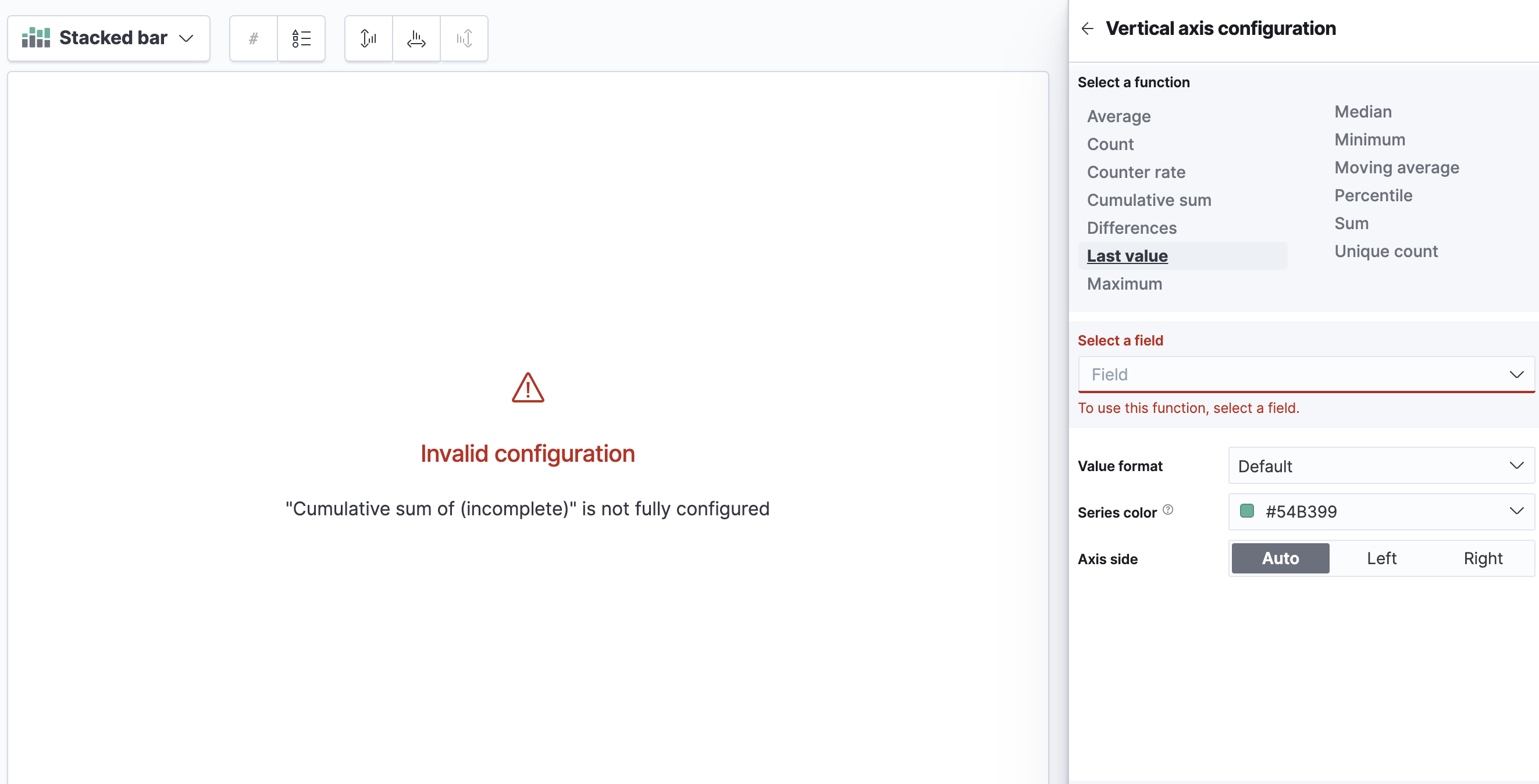Open right vertical axis settings icon

point(464,38)
